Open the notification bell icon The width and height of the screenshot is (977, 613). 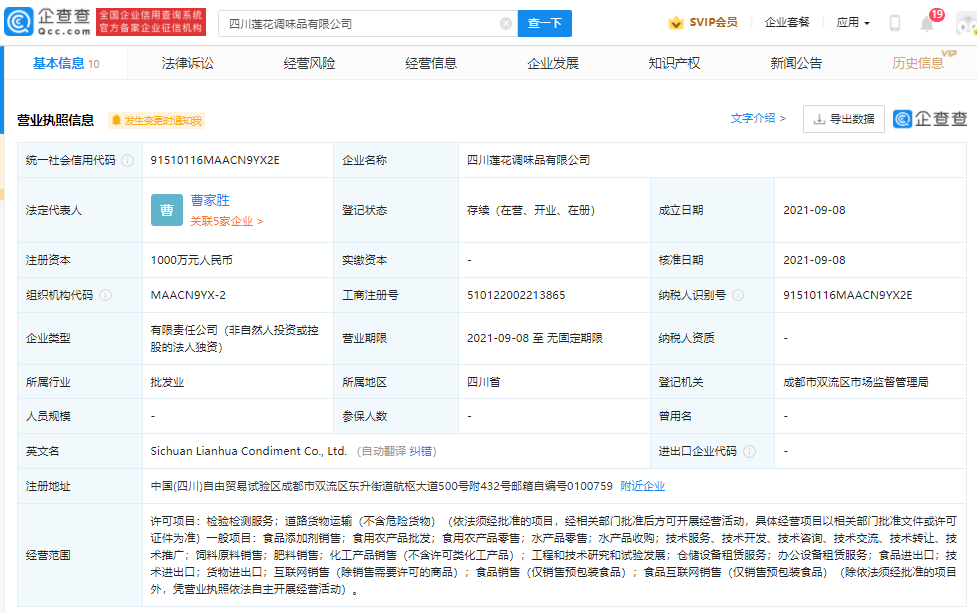(927, 23)
